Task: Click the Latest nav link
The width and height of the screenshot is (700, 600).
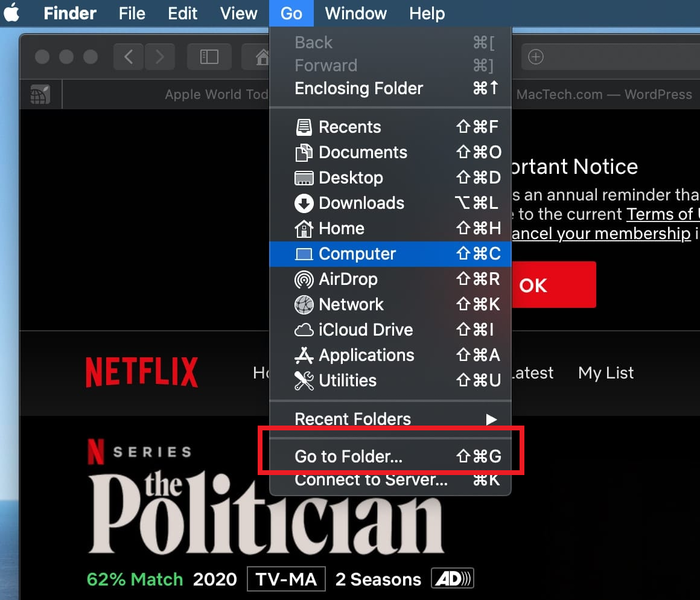Action: [x=532, y=373]
